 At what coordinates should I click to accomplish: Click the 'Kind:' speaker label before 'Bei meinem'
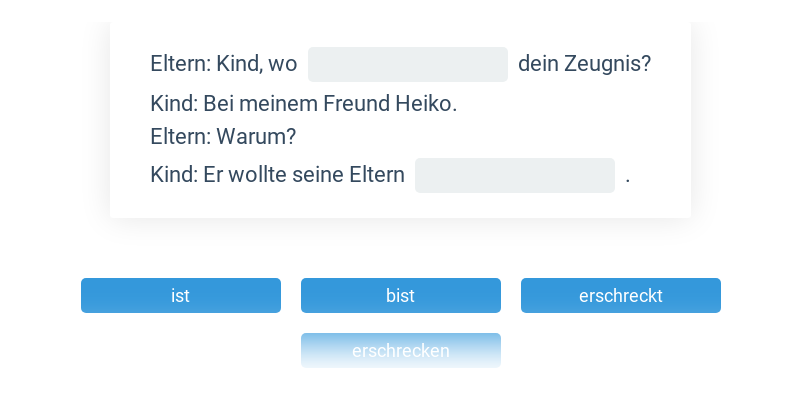click(174, 104)
